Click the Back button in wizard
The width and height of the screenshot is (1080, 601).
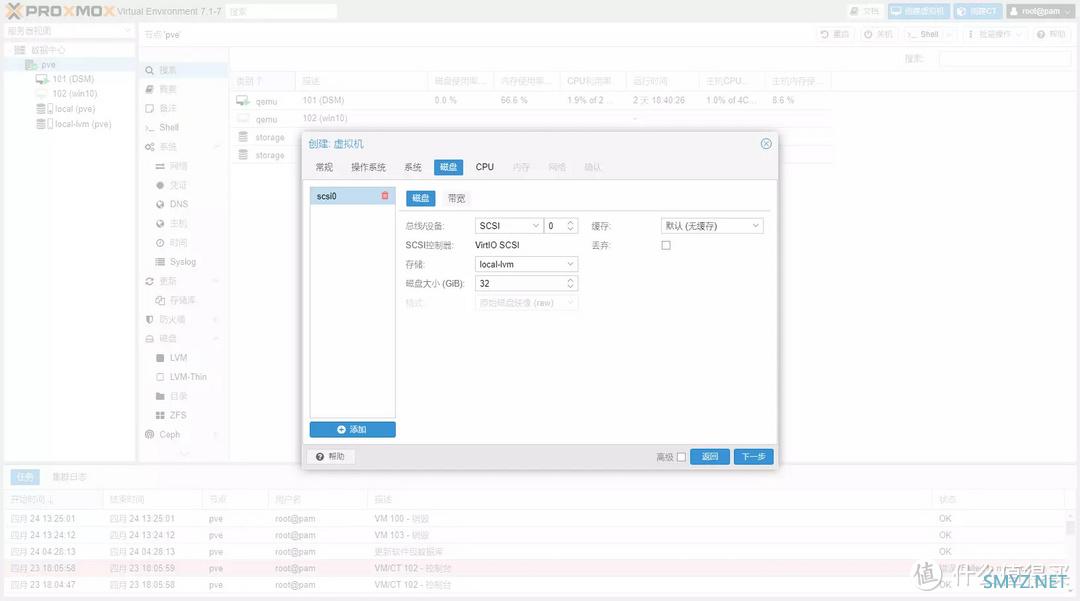coord(709,456)
